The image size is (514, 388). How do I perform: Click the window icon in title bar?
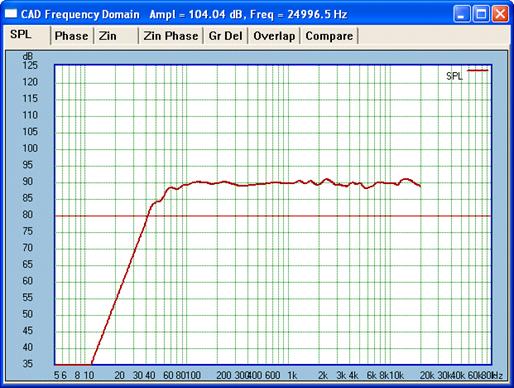click(x=11, y=14)
